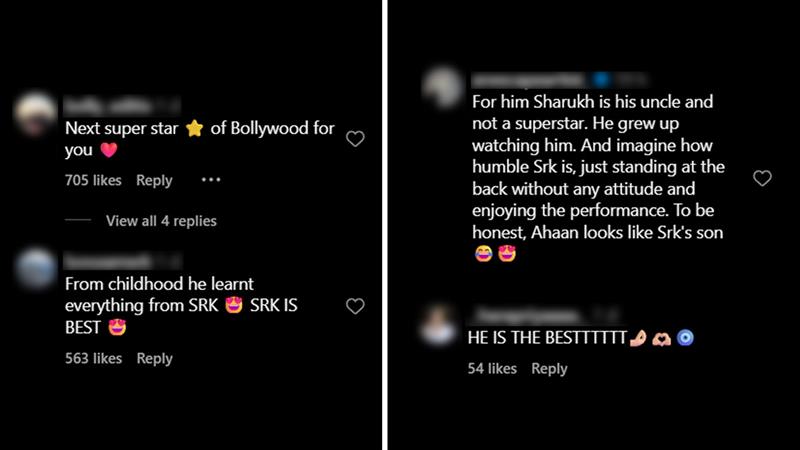The width and height of the screenshot is (800, 450).
Task: Like the 'From childhood he learnt' comment
Action: 355,306
